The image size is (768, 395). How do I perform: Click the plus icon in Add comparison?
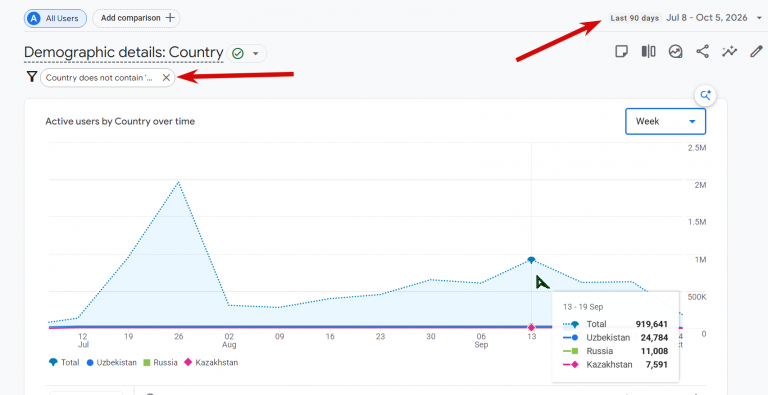(170, 18)
